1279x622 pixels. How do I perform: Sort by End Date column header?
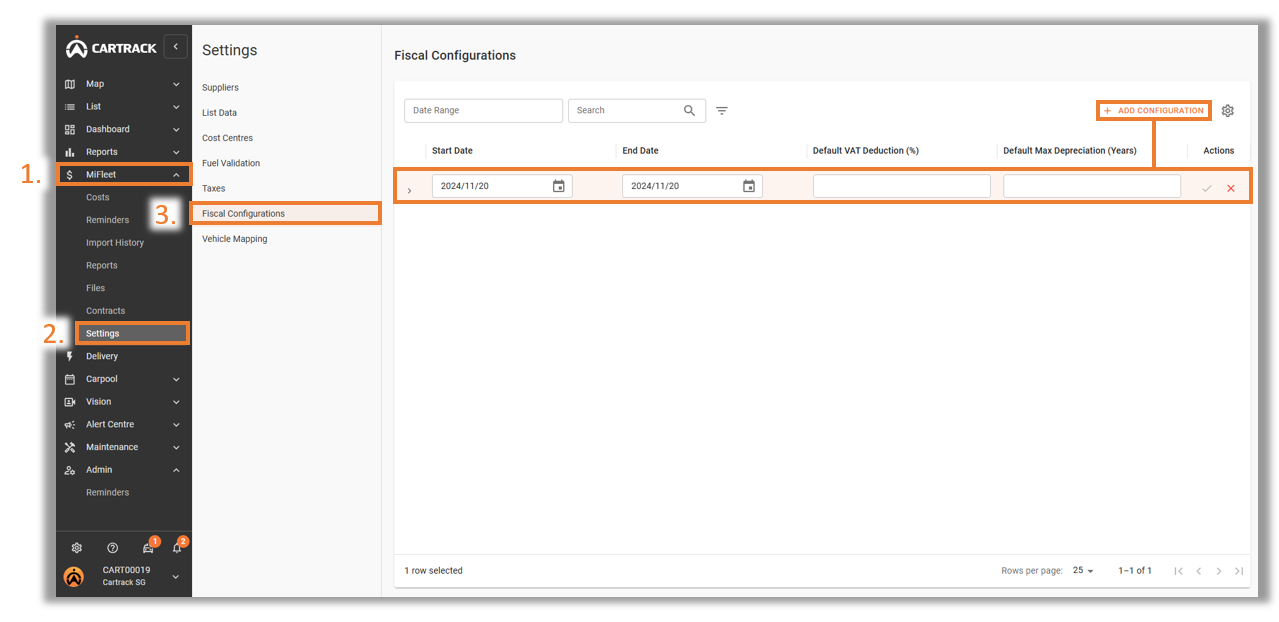click(640, 151)
